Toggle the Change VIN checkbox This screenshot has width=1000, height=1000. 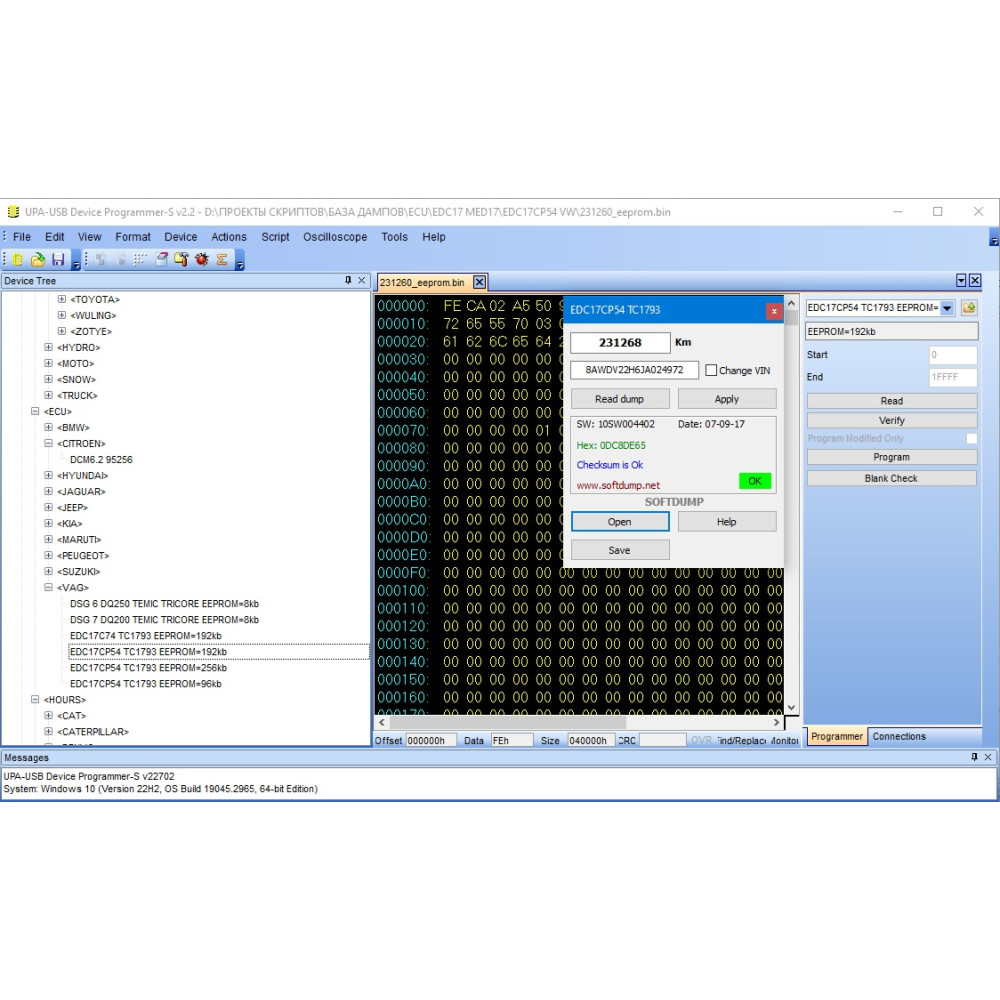(x=711, y=371)
